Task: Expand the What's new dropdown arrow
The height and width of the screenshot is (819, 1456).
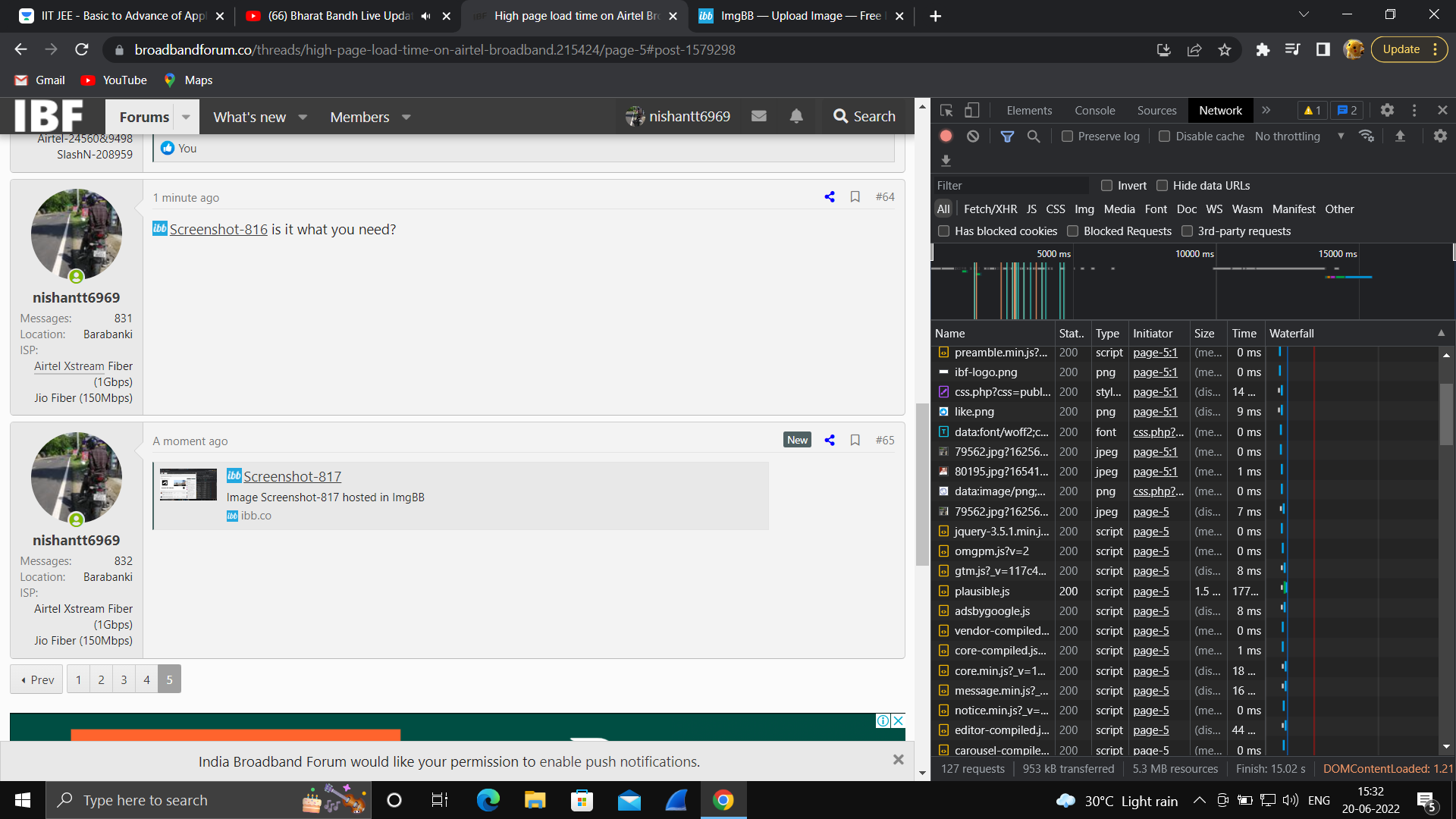Action: (x=303, y=117)
